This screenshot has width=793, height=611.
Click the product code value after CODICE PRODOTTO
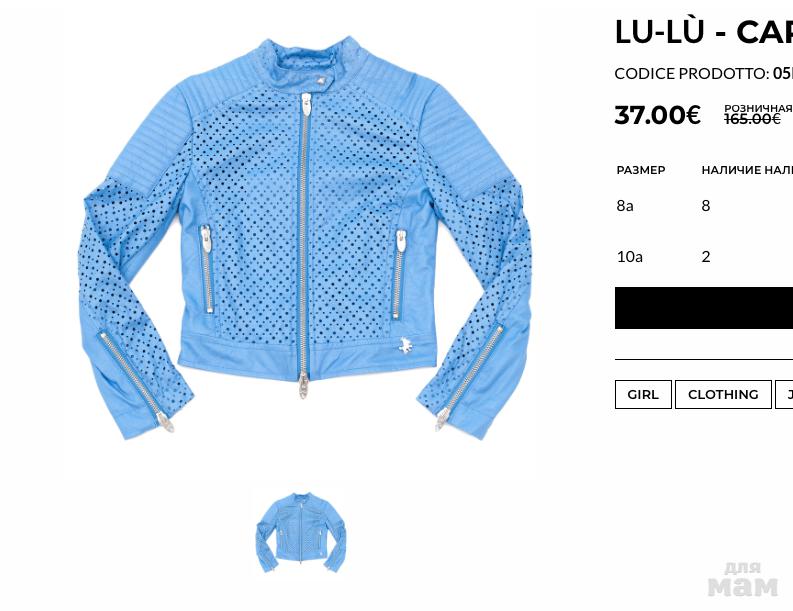[782, 74]
